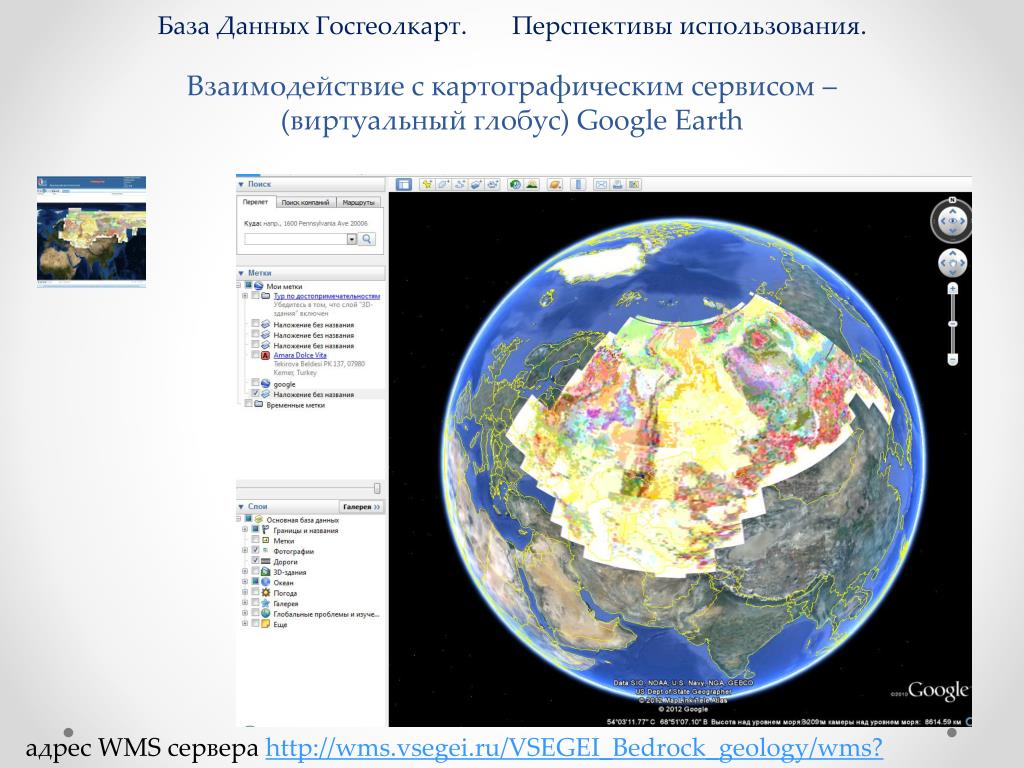Print the current view
The image size is (1024, 768).
617,185
